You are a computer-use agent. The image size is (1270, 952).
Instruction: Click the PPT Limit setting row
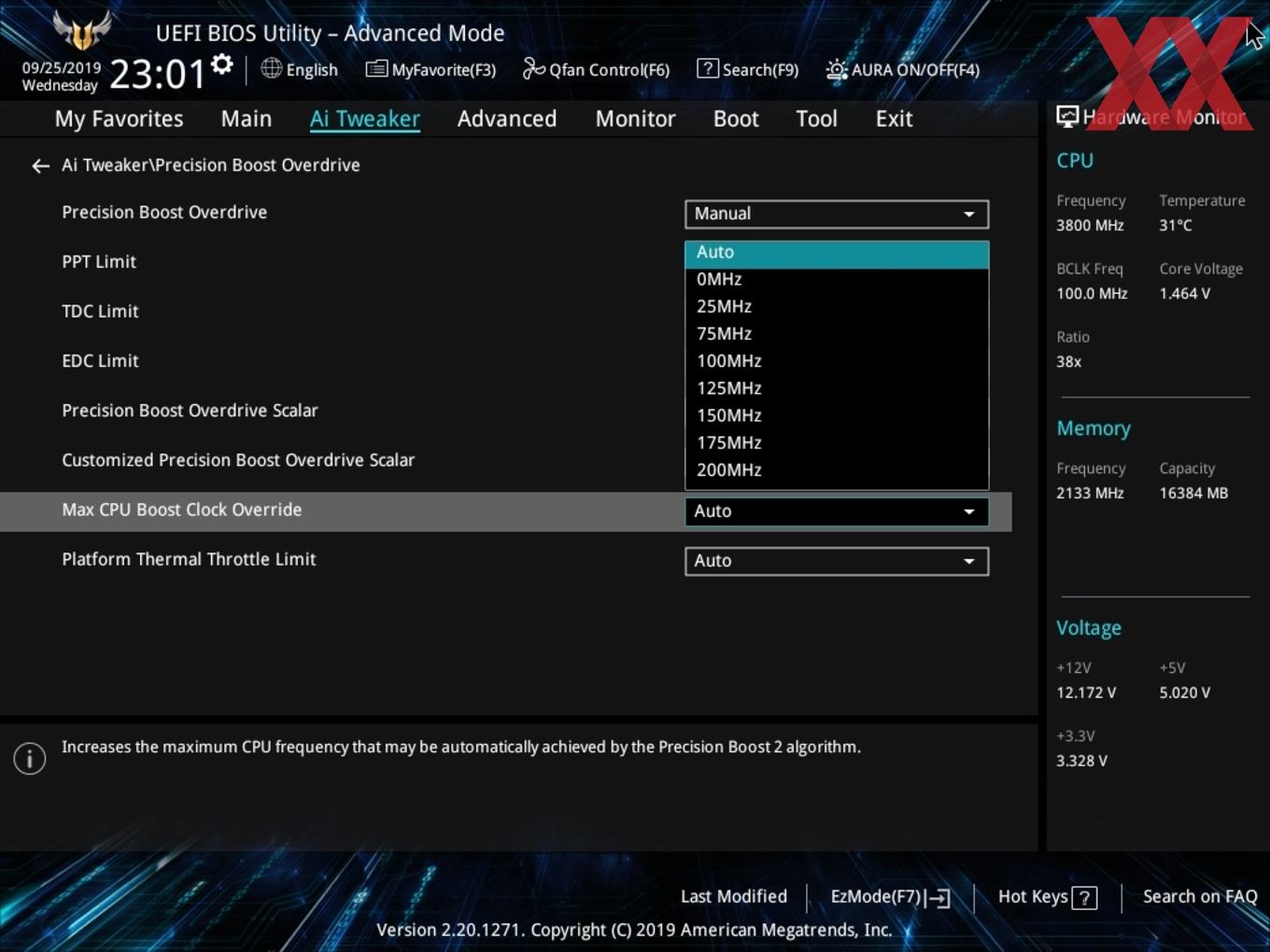click(505, 262)
